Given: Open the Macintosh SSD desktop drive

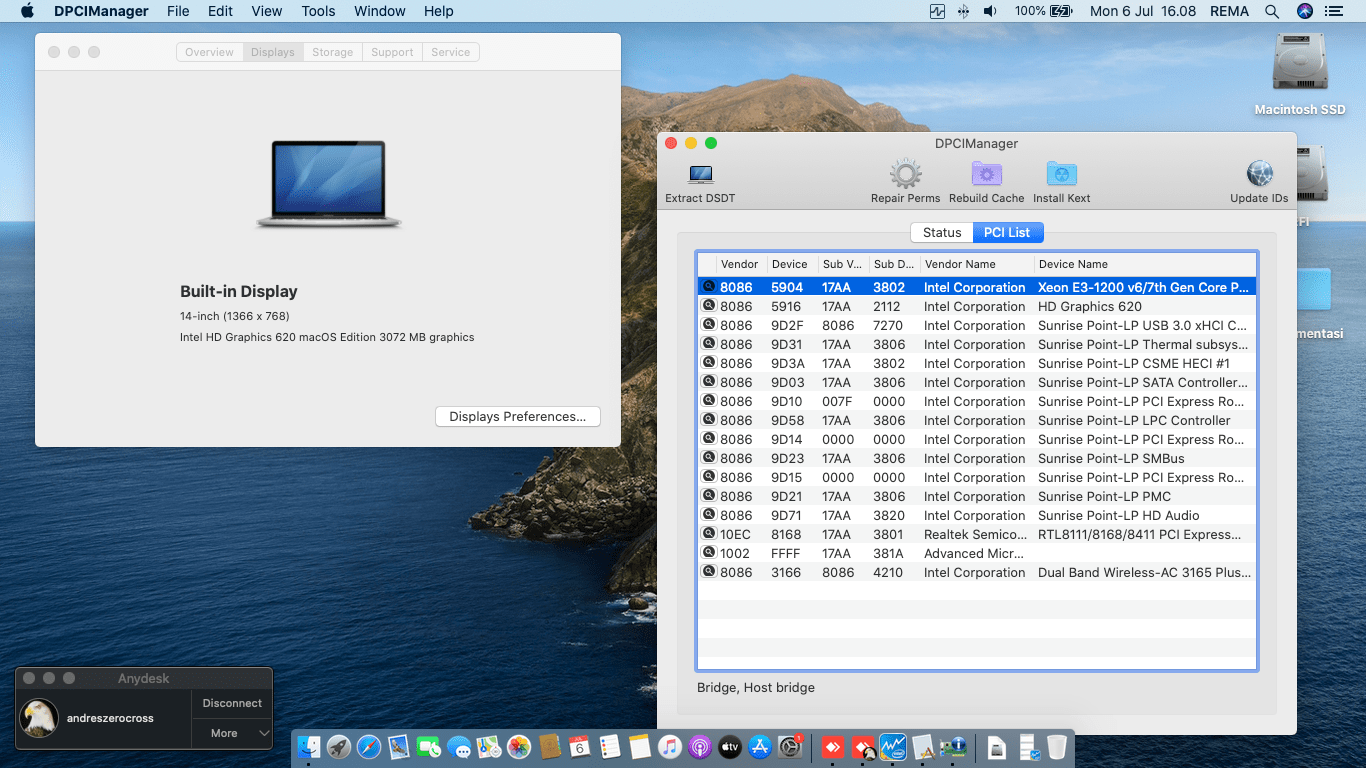Looking at the screenshot, I should click(x=1299, y=62).
